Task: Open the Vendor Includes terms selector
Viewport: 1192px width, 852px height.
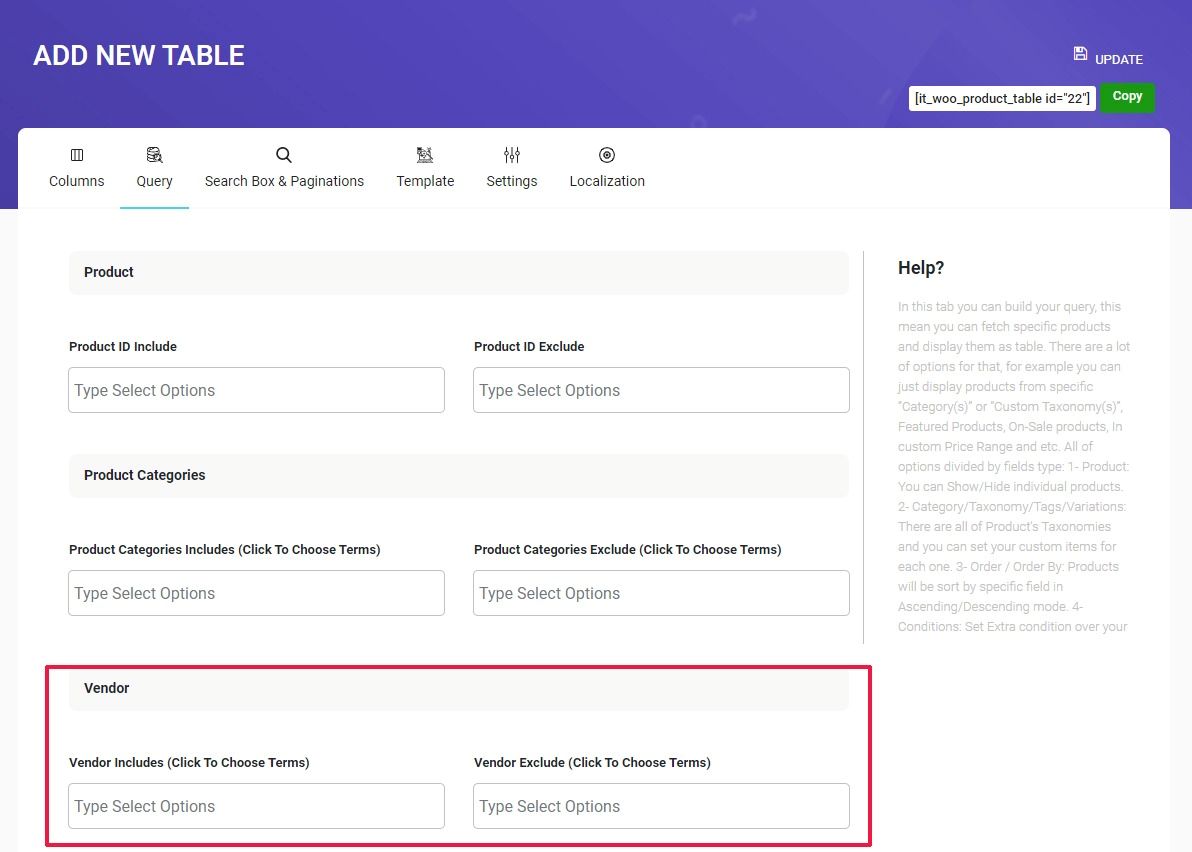Action: click(256, 806)
